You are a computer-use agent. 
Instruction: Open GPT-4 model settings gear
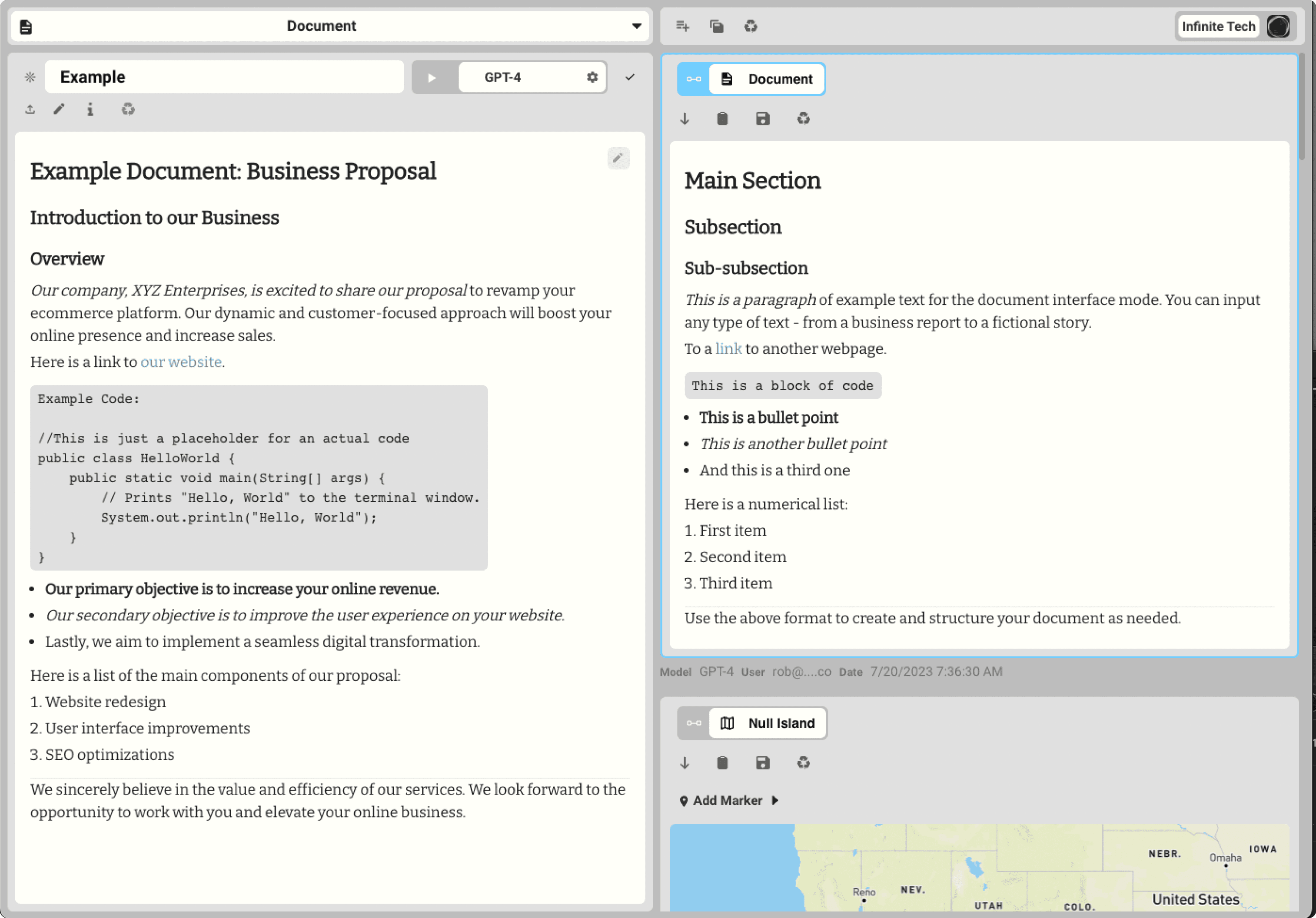click(x=592, y=77)
